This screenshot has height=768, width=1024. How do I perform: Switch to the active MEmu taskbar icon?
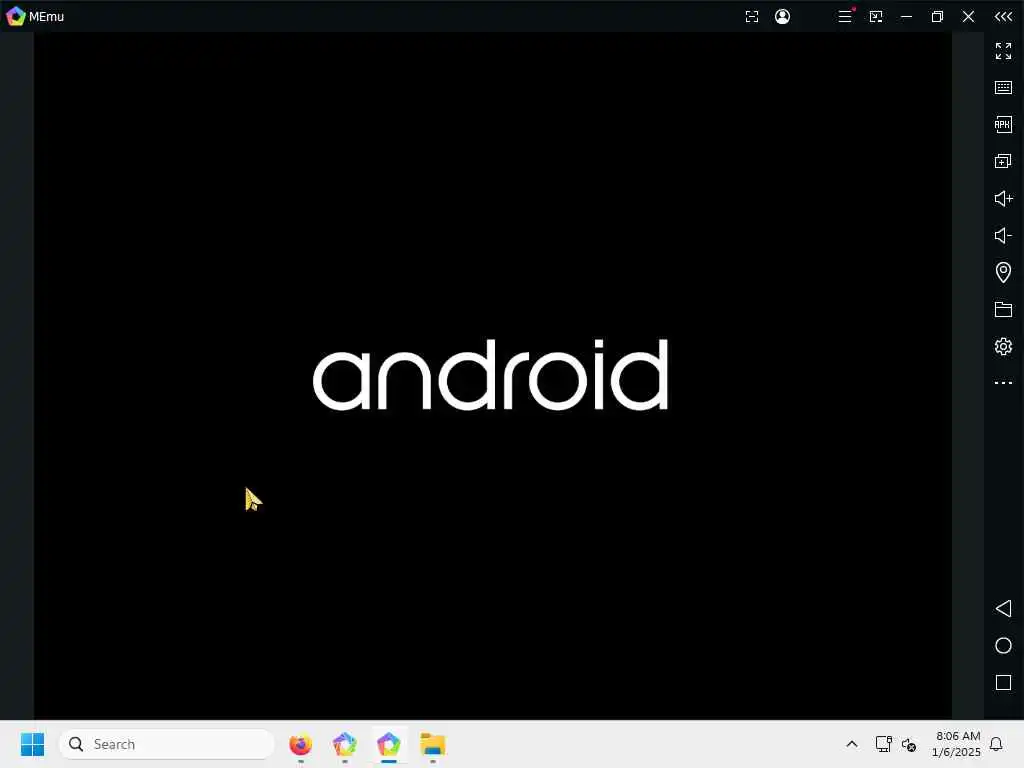[x=389, y=744]
